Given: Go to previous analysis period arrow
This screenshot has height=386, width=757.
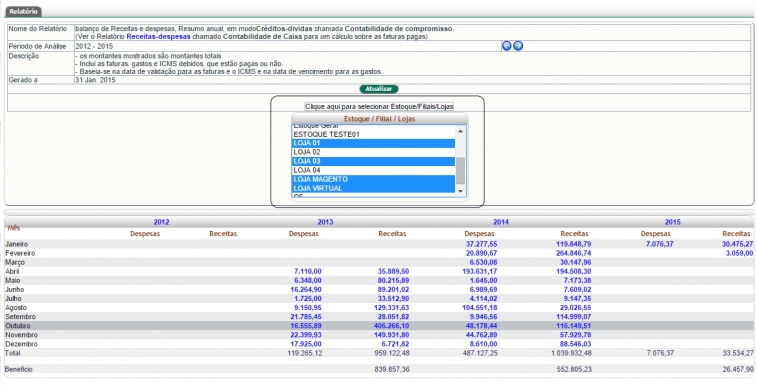Looking at the screenshot, I should pos(506,46).
